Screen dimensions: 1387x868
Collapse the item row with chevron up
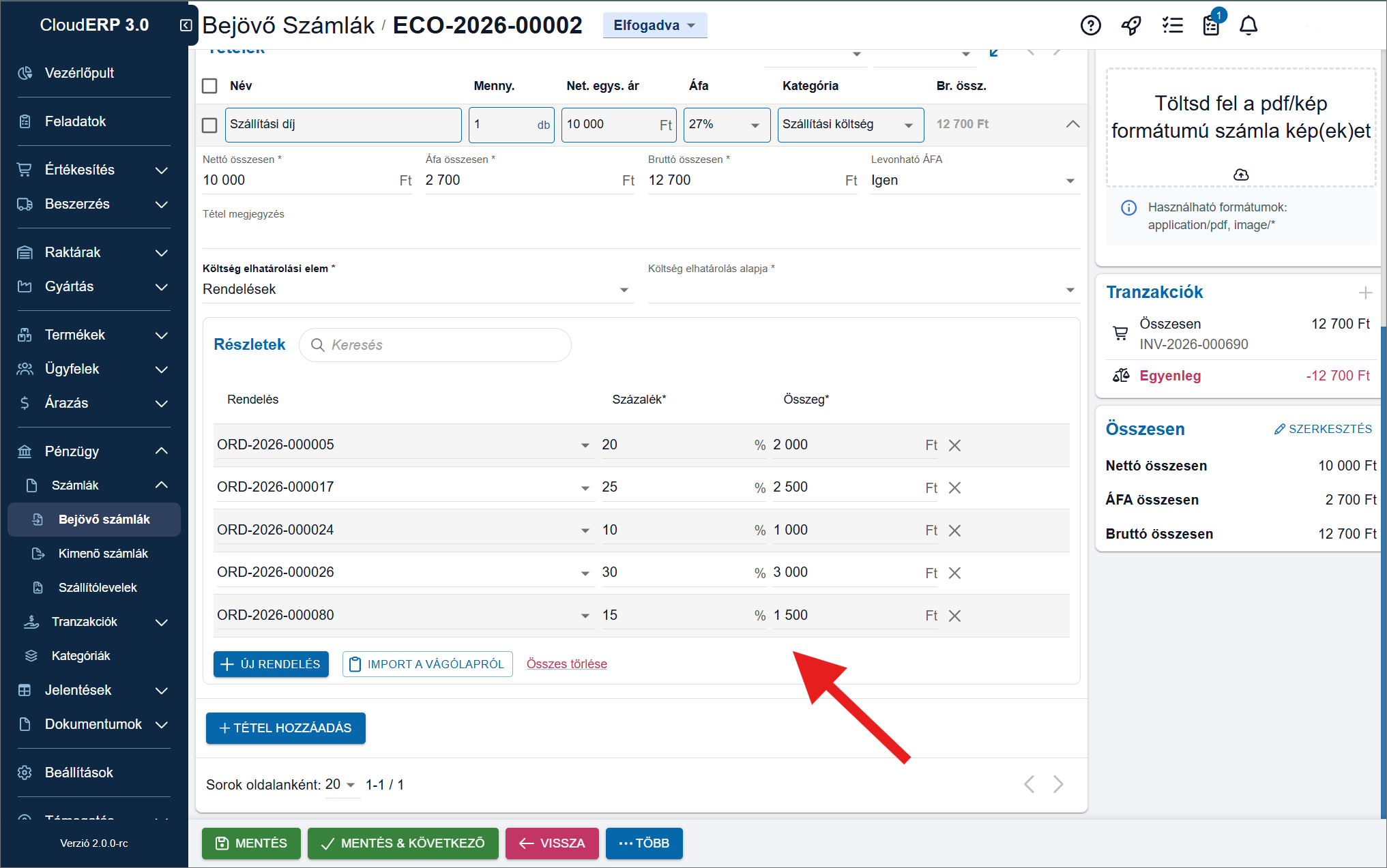(x=1072, y=124)
